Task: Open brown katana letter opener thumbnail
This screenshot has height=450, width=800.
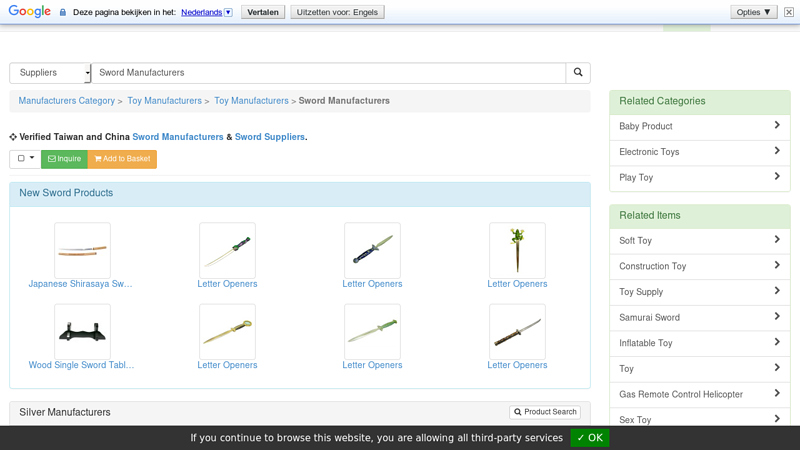Action: click(x=517, y=332)
